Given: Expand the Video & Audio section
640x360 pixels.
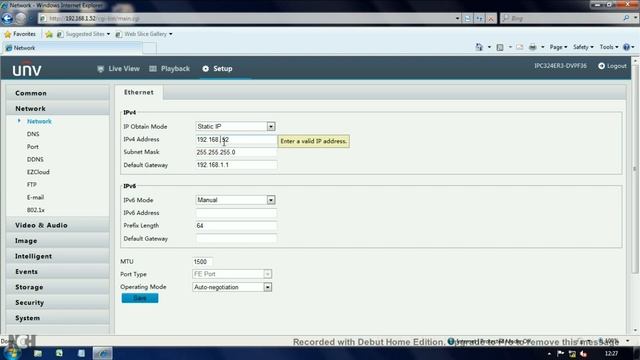Looking at the screenshot, I should click(58, 225).
